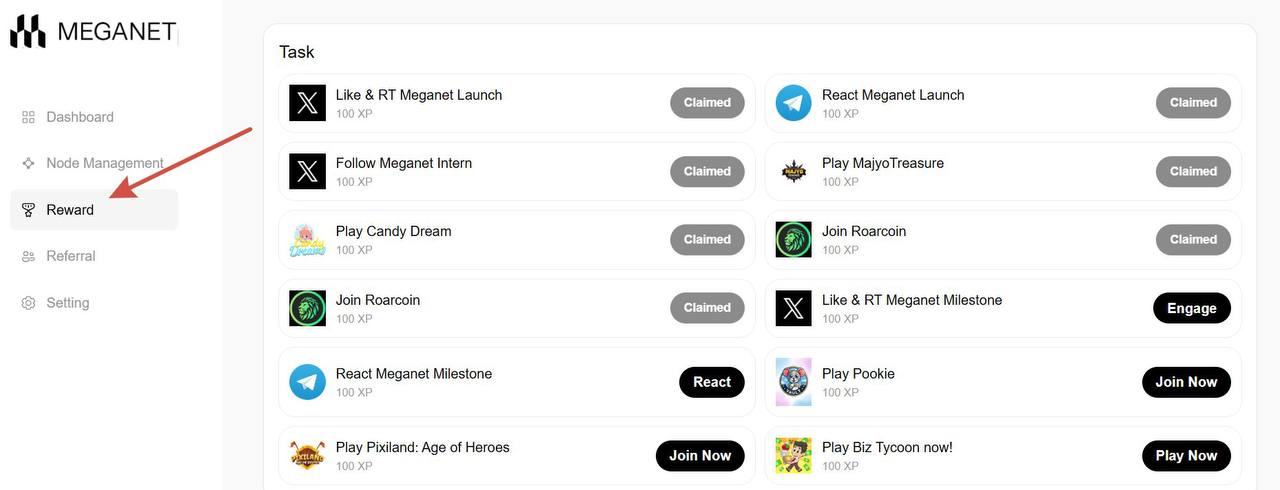Click Join Now for Pixiland: Age of Heroes
The image size is (1280, 490).
(x=700, y=456)
